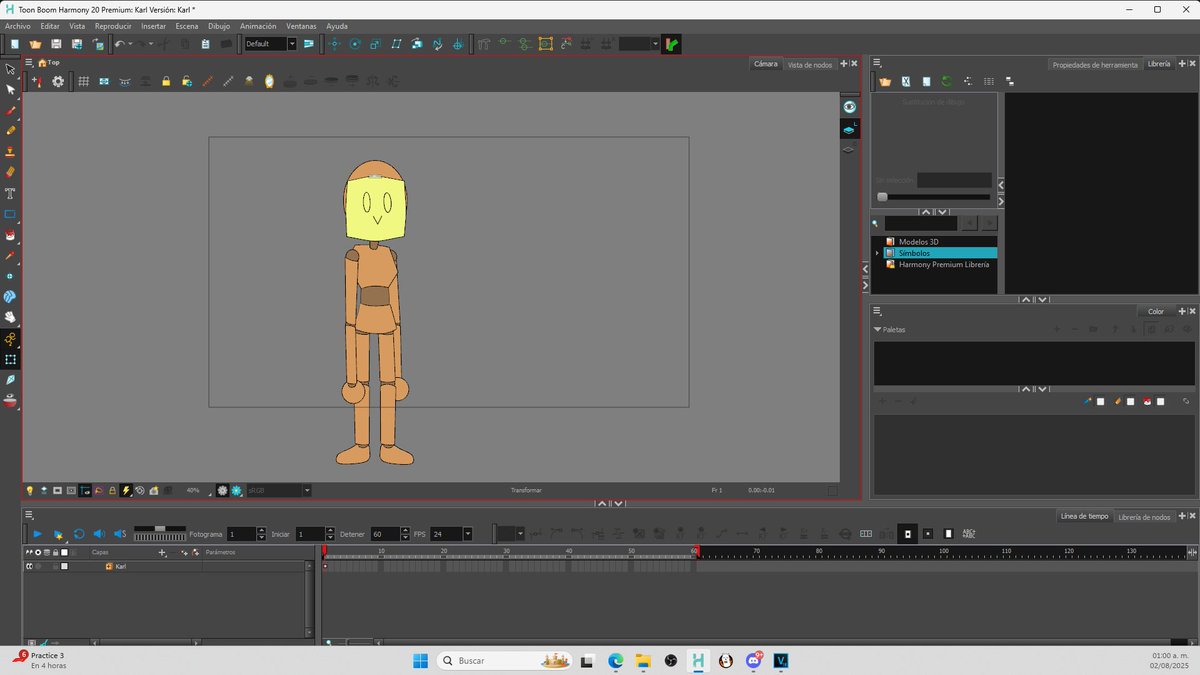
Task: Toggle Karl layer enable checkbox
Action: coord(29,566)
